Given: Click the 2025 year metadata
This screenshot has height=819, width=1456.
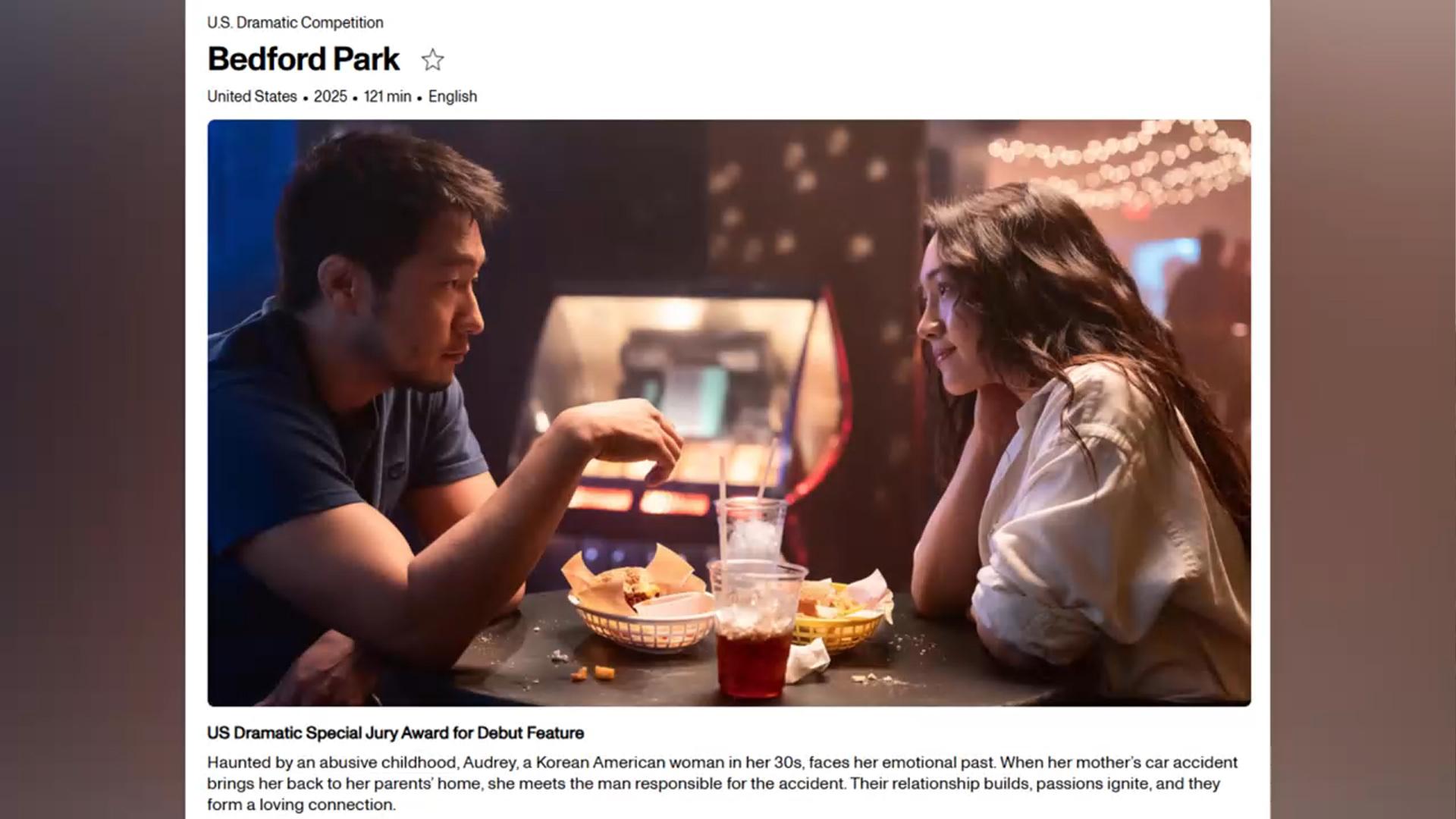Looking at the screenshot, I should pos(330,96).
